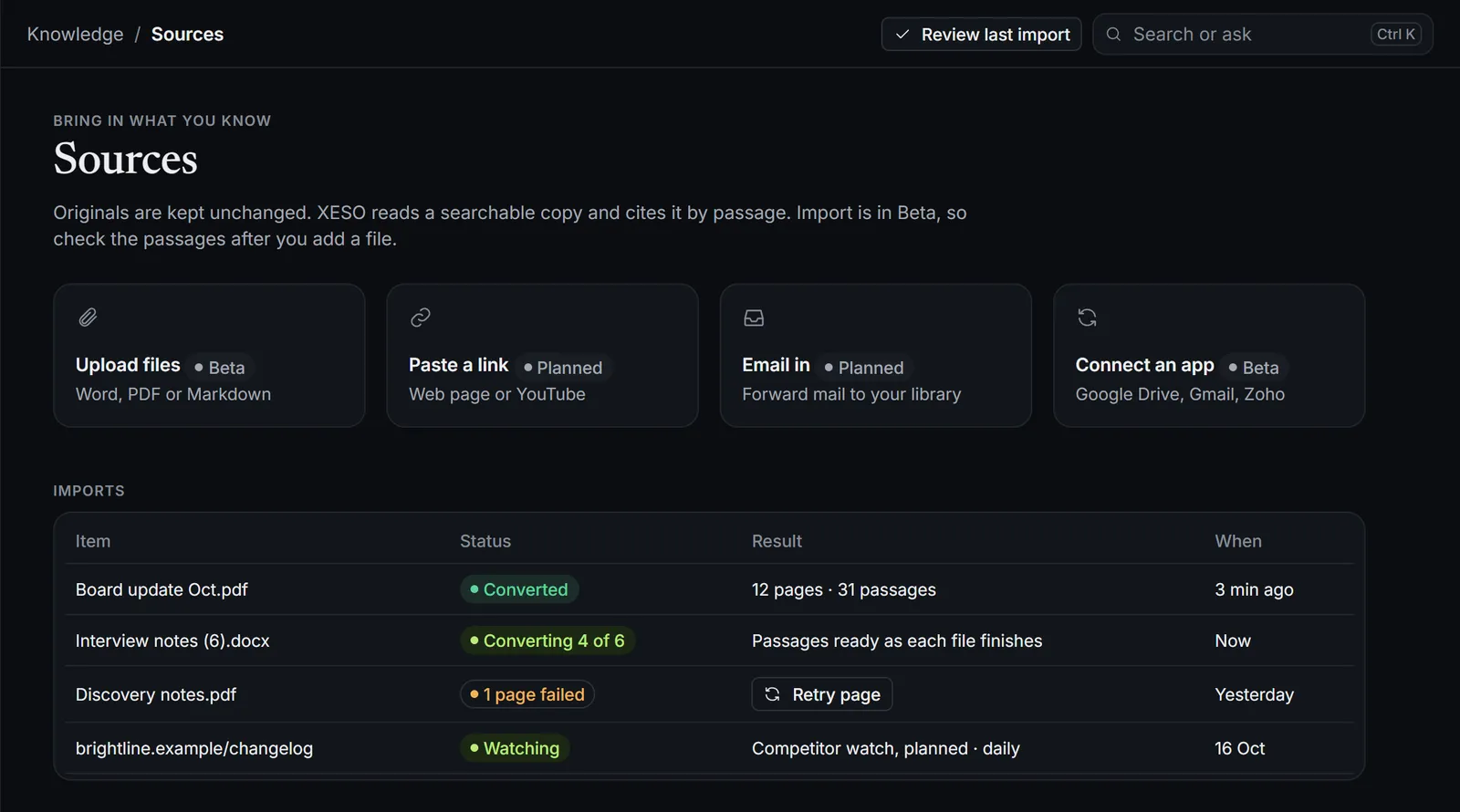Select brightline.example/changelog in imports
1460x812 pixels.
194,748
